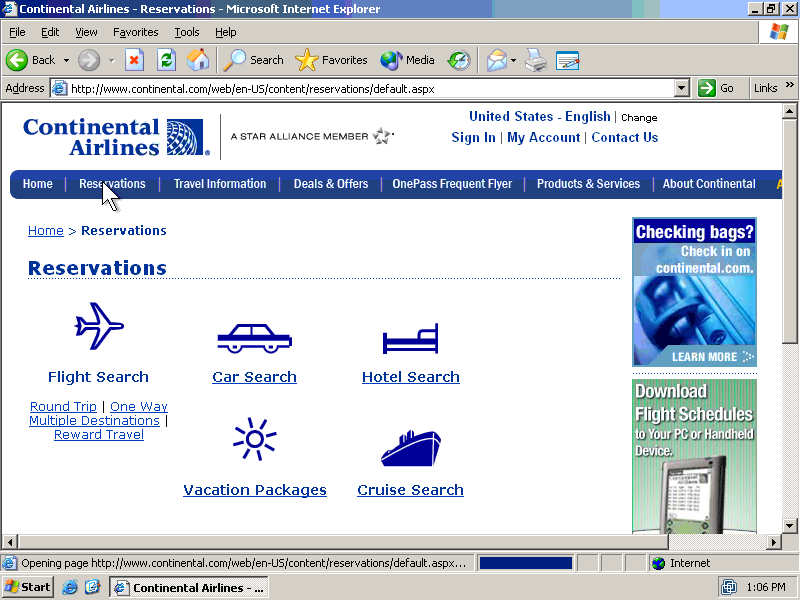The image size is (800, 600).
Task: Click the Change language link
Action: coord(639,118)
